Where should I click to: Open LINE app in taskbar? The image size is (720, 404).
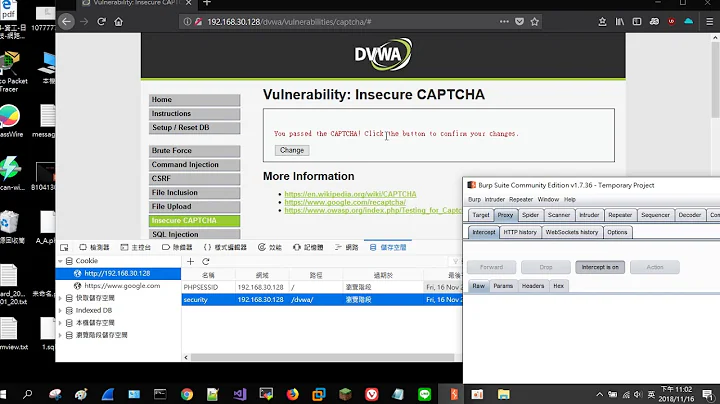[425, 394]
